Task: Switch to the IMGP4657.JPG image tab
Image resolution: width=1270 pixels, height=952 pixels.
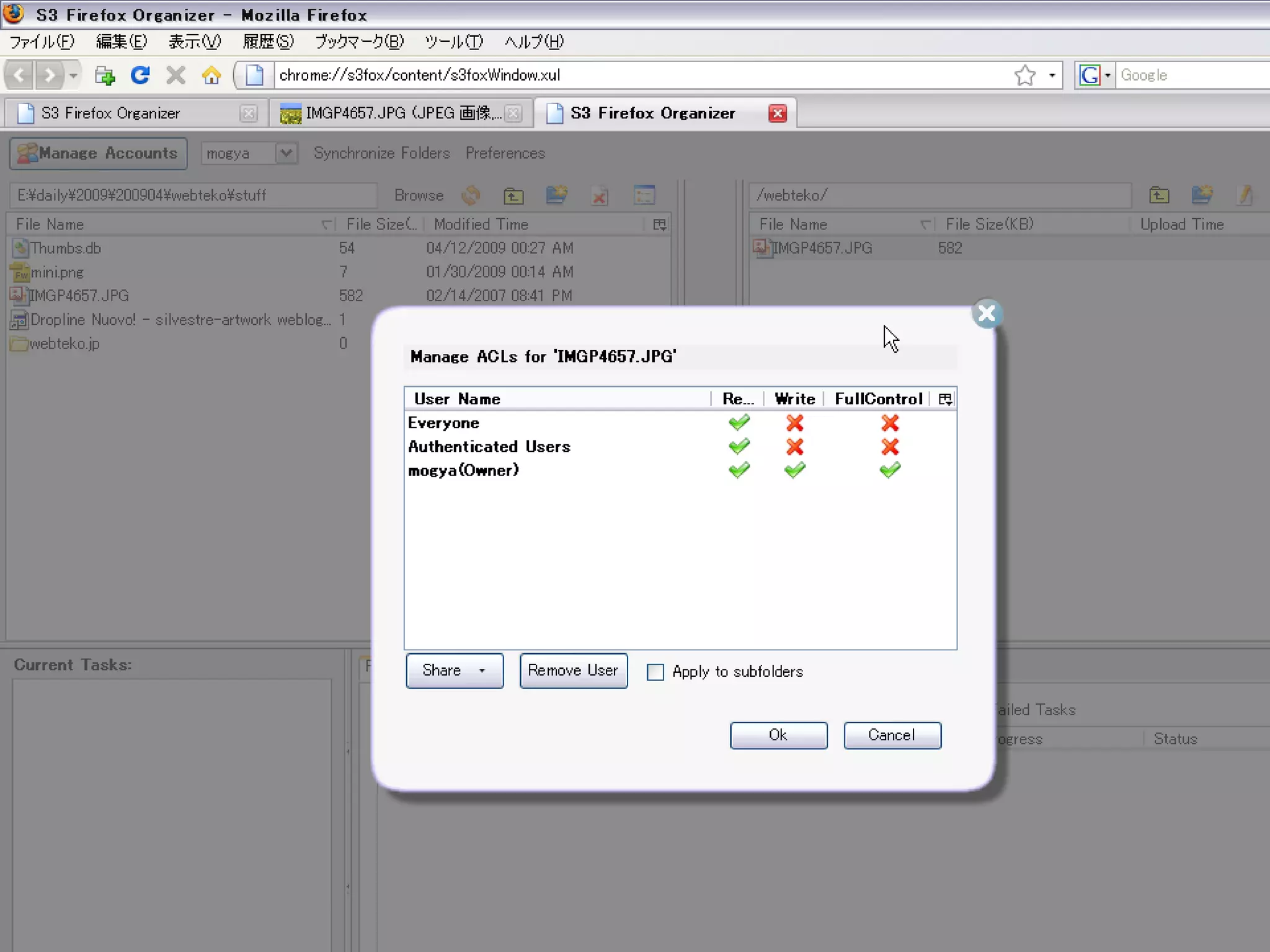Action: pos(401,113)
